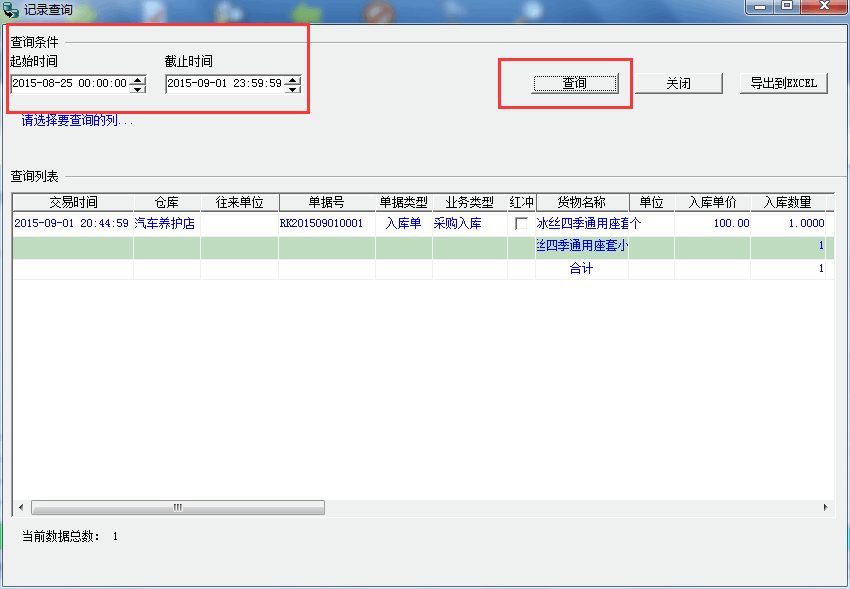Click the 单位 column header
850x589 pixels.
[652, 203]
